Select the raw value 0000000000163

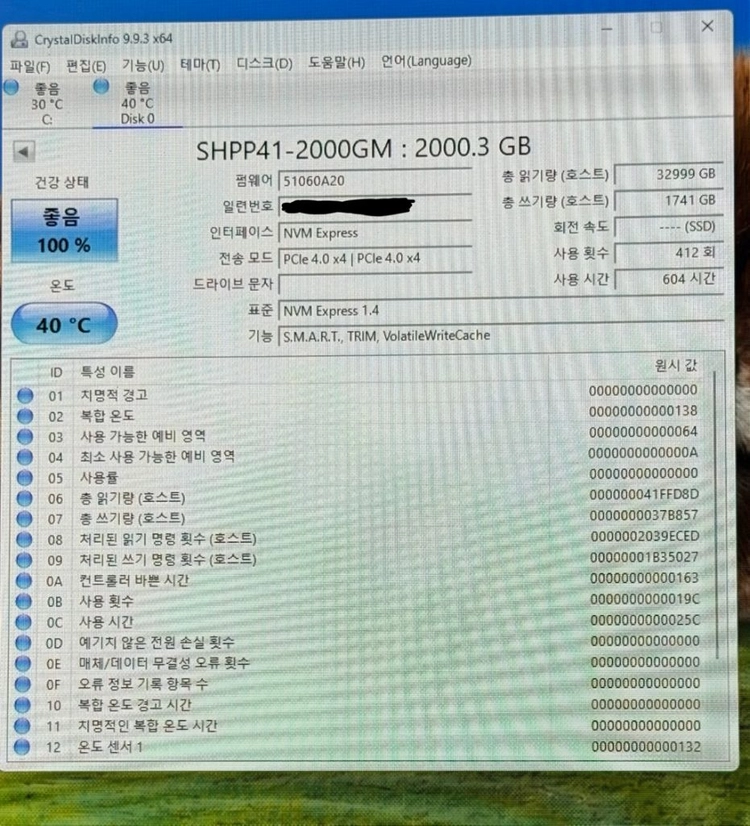644,578
